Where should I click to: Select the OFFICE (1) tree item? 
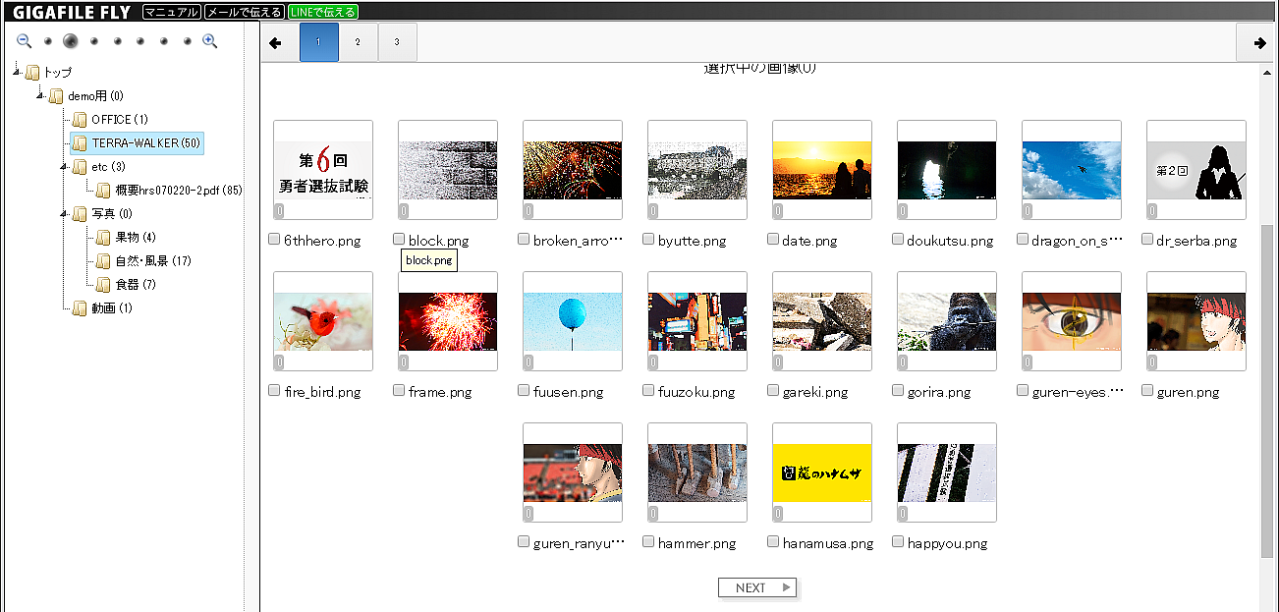120,119
